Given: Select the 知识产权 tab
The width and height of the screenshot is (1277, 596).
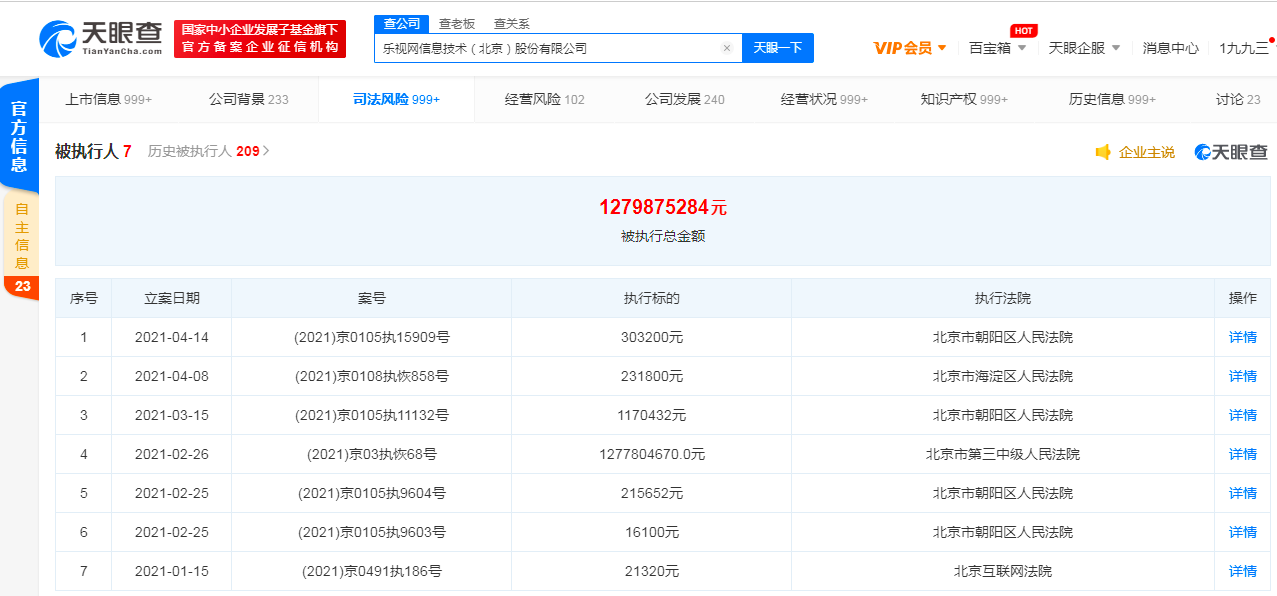Looking at the screenshot, I should point(963,99).
